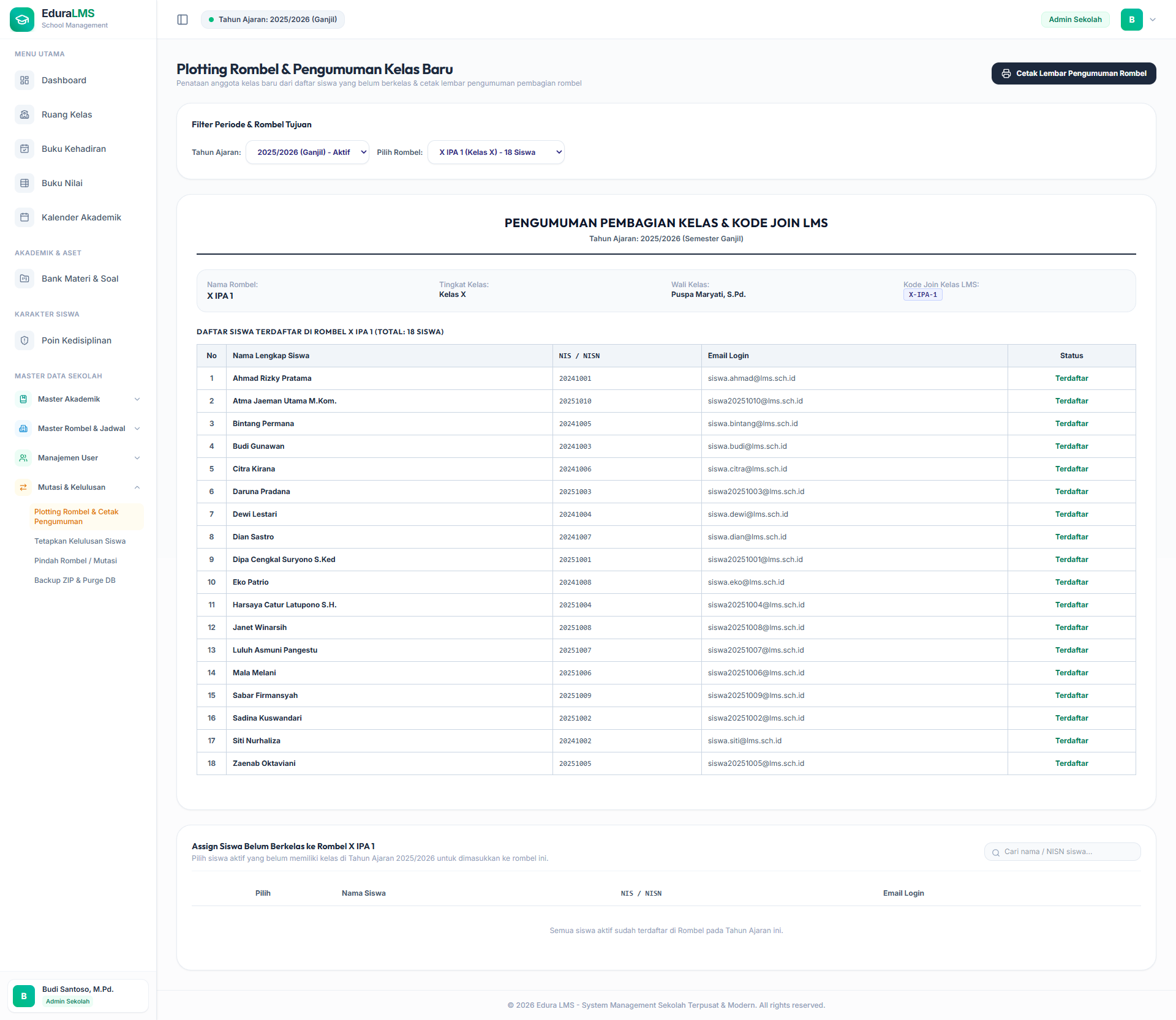
Task: Expand the Manajemen User chevron
Action: point(137,458)
